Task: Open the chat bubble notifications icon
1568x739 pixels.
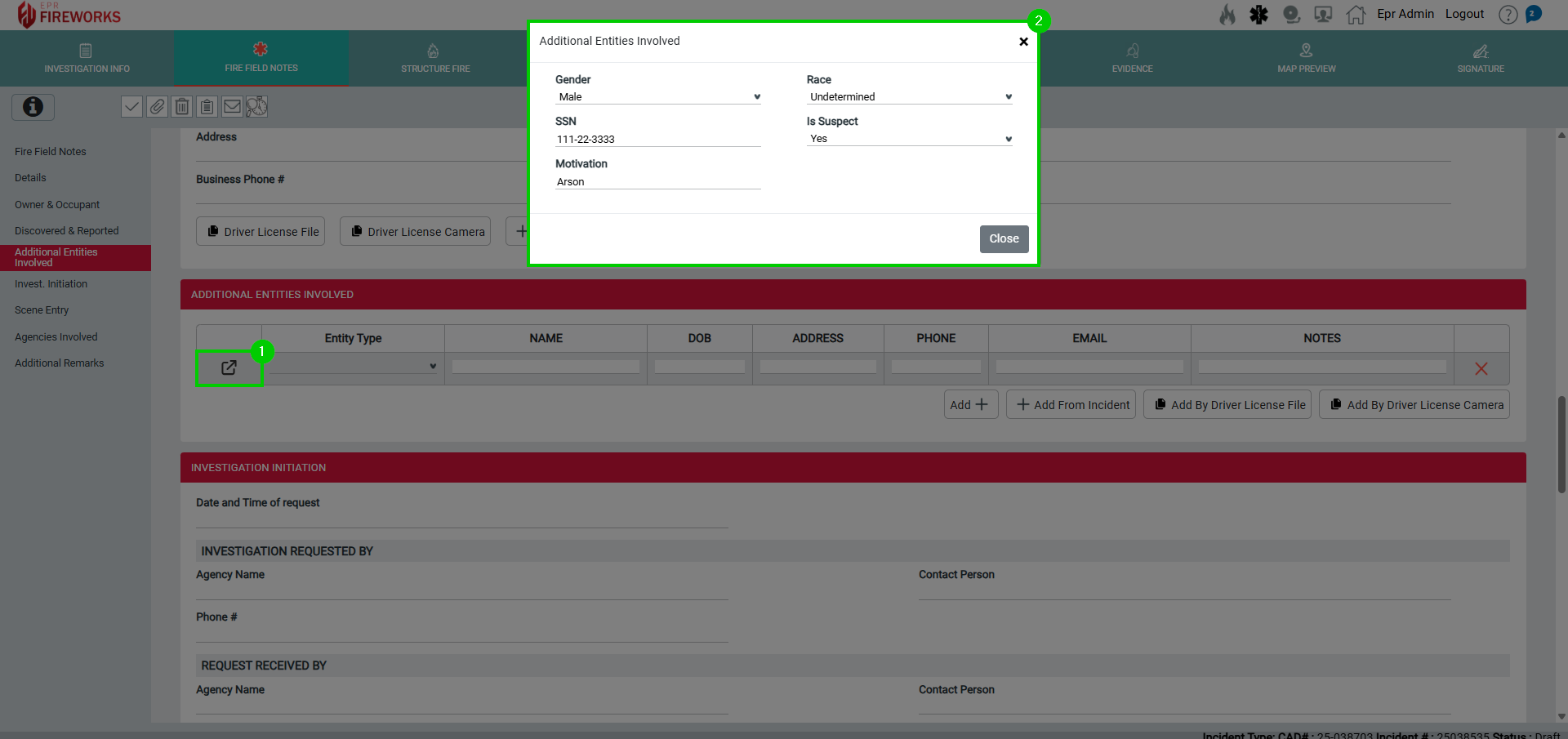Action: coord(1534,14)
